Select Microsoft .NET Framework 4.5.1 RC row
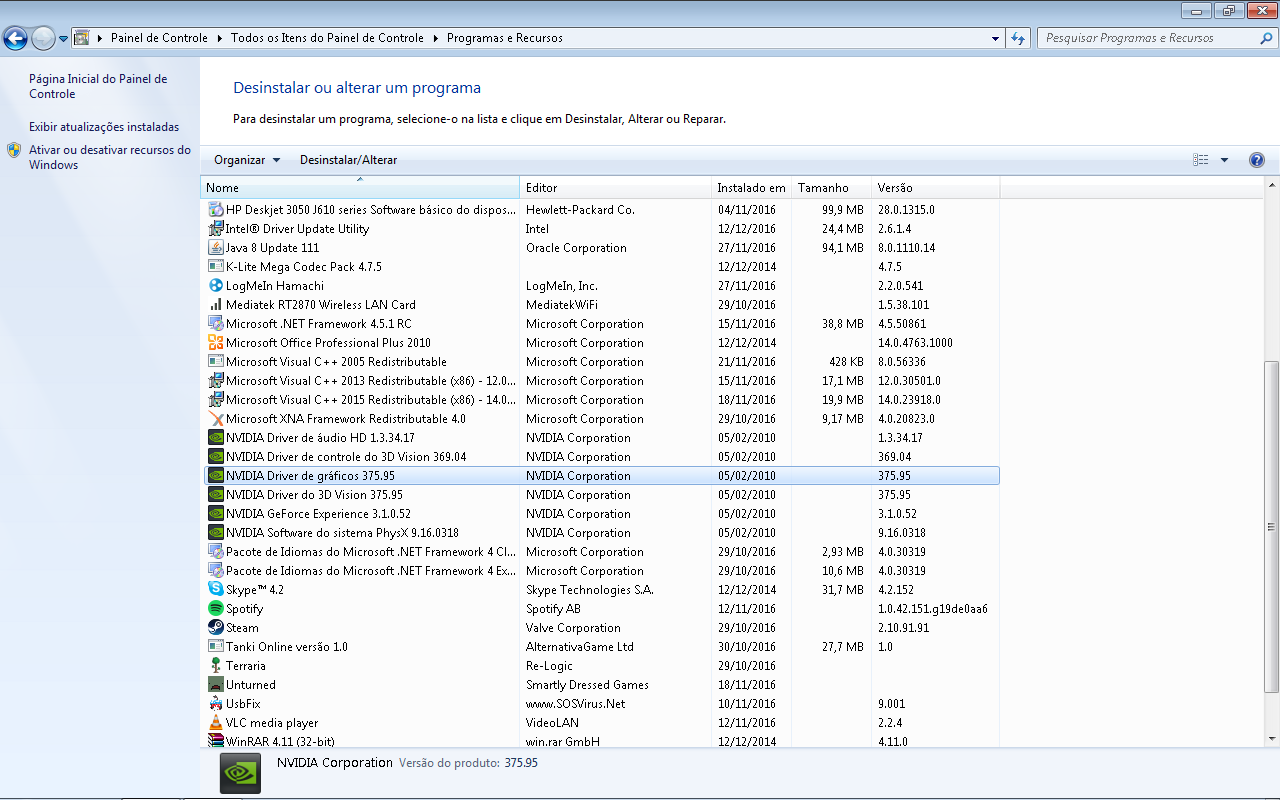 point(602,324)
